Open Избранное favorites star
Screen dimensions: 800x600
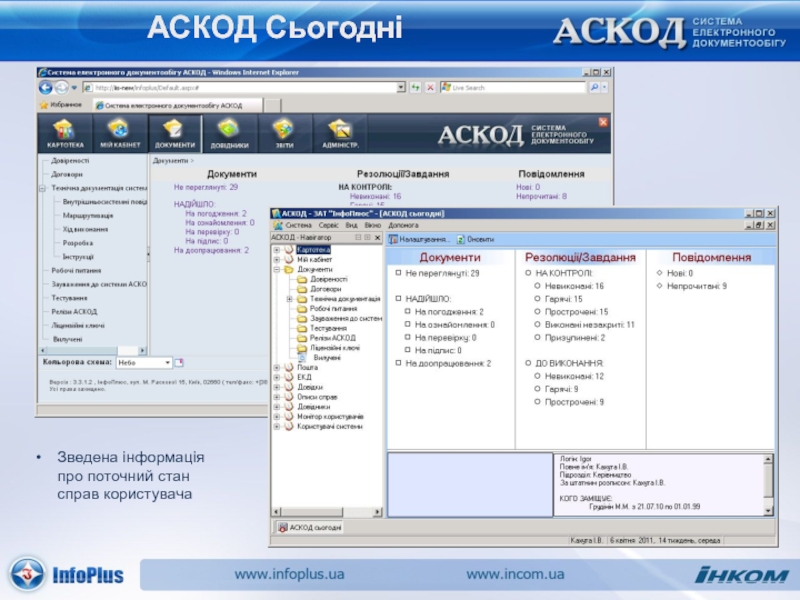44,105
